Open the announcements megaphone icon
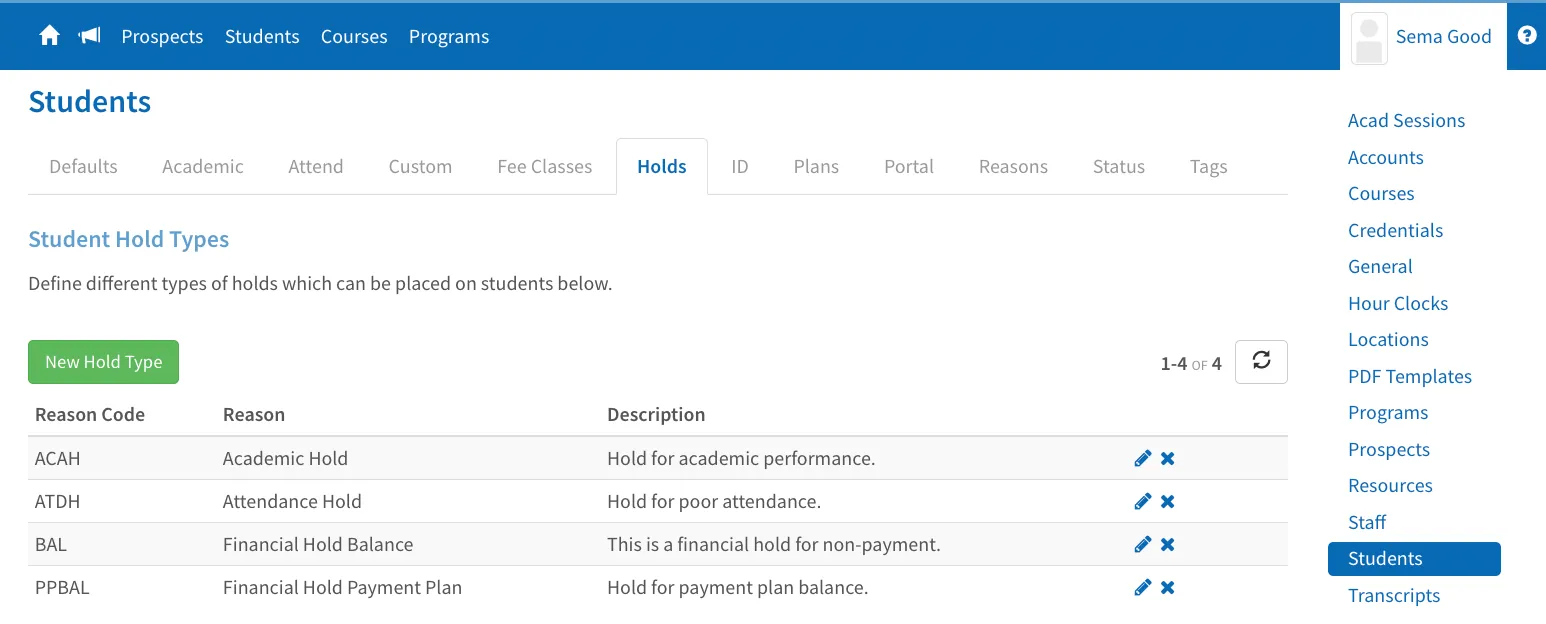The width and height of the screenshot is (1546, 624). [x=90, y=36]
